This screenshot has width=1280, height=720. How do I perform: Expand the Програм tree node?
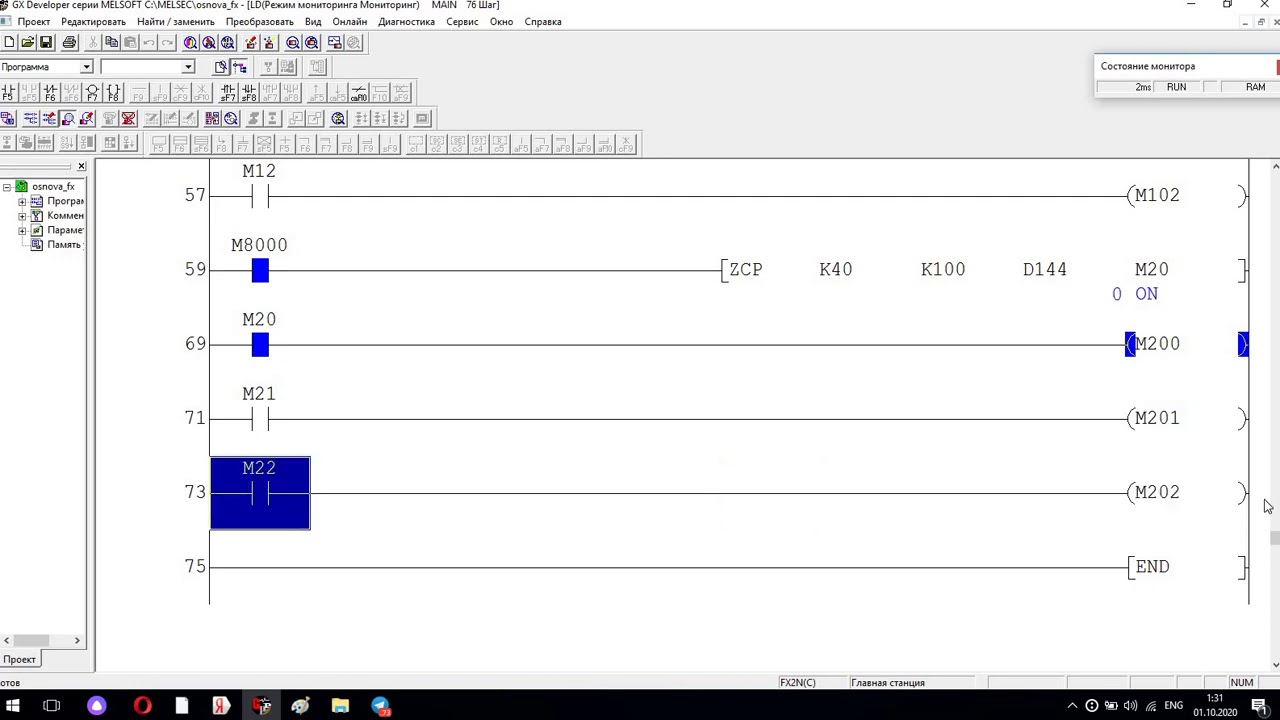[22, 201]
